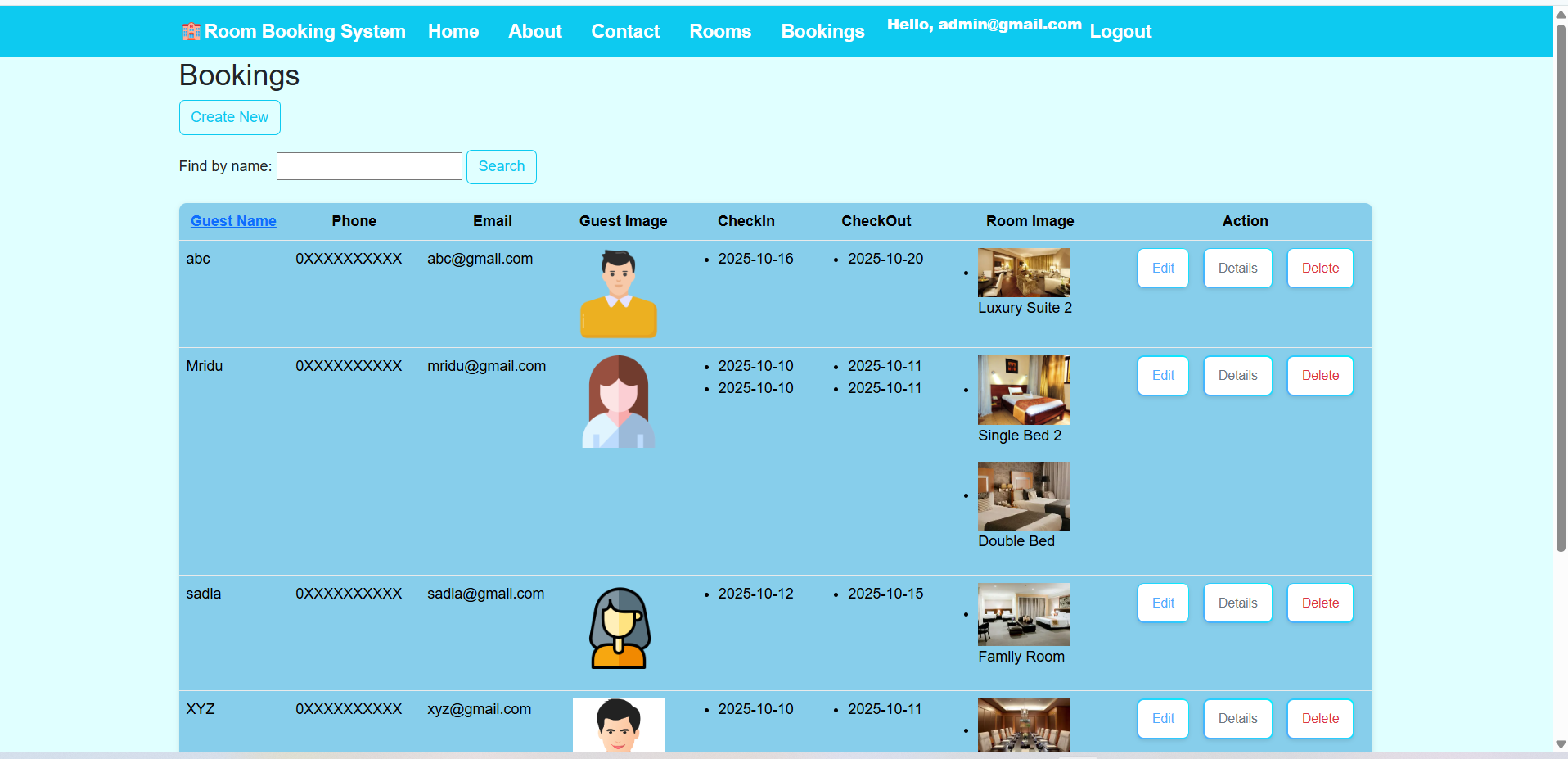Image resolution: width=1568 pixels, height=759 pixels.
Task: Open the Double Bed room thumbnail
Action: pyautogui.click(x=1024, y=496)
